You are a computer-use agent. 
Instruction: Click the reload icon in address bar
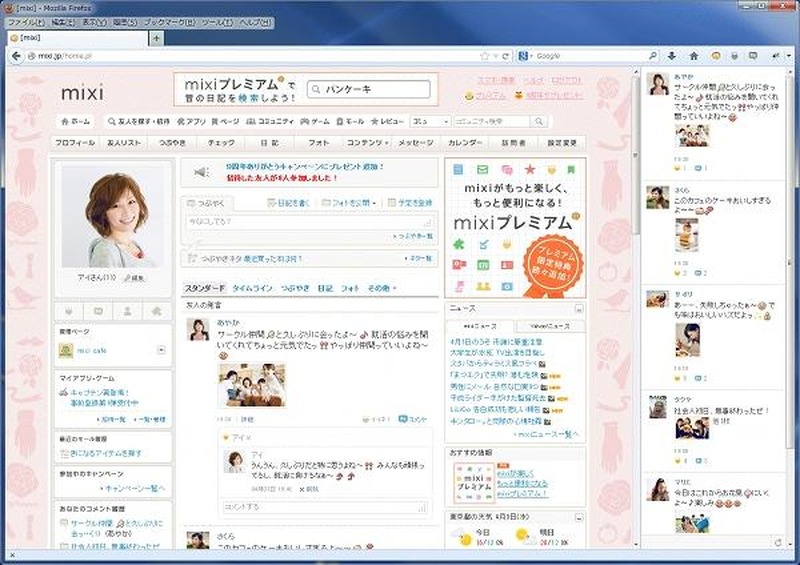[x=506, y=55]
